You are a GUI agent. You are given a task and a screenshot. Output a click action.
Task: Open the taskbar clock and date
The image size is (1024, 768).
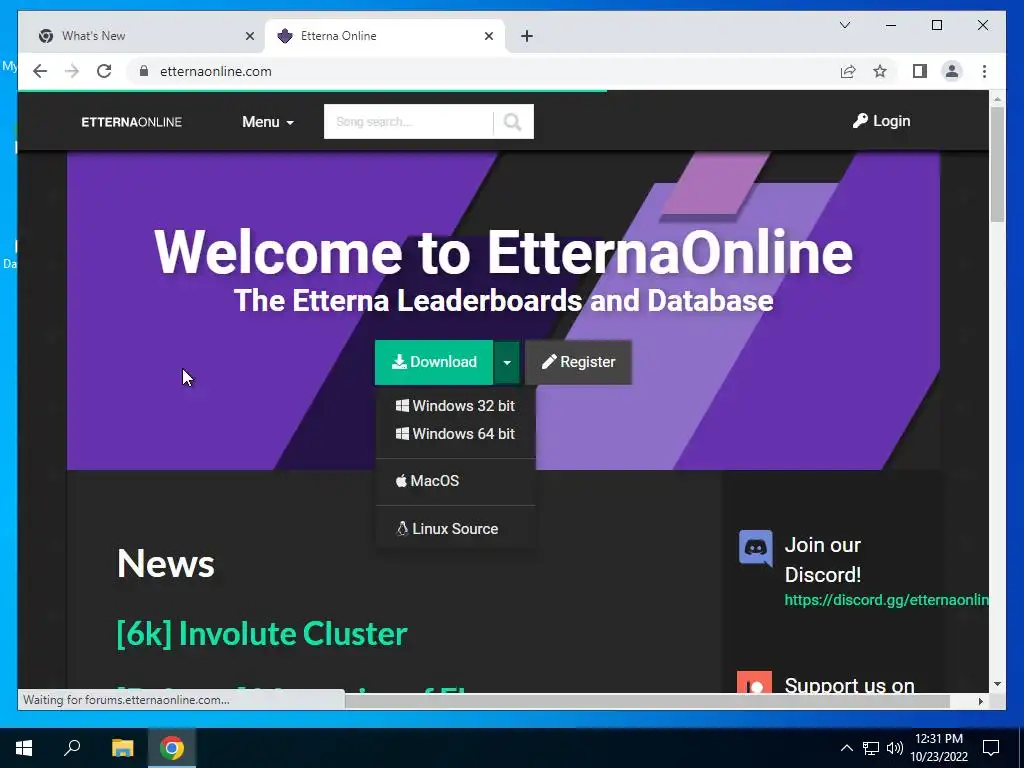click(x=938, y=748)
